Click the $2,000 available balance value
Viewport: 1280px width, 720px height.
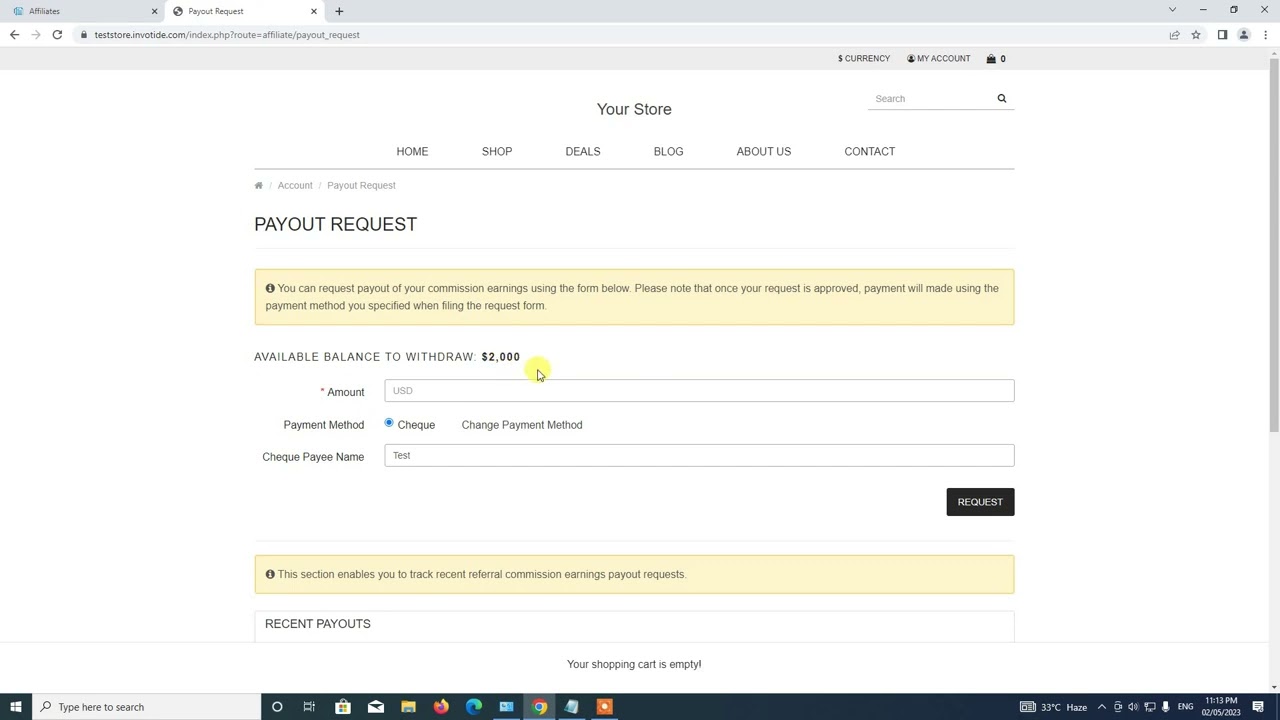coord(501,357)
